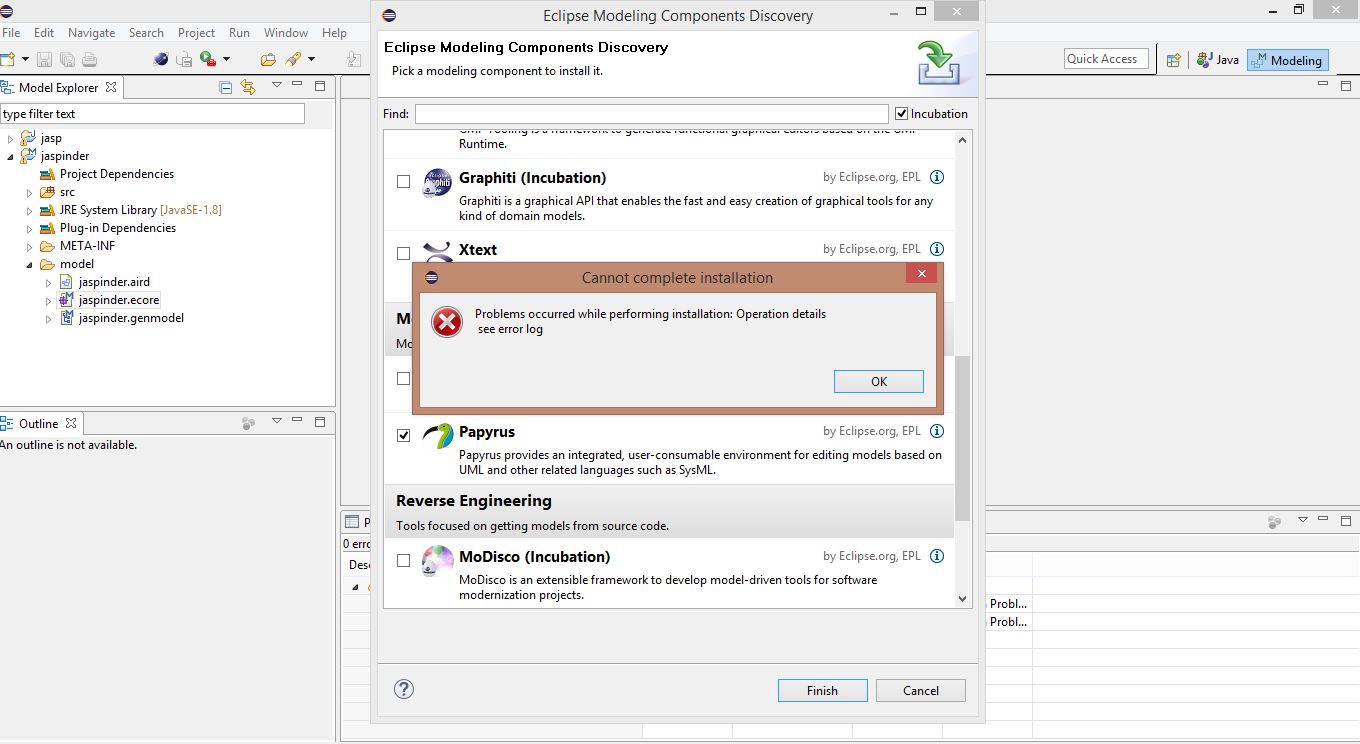
Task: Open the Help menu
Action: [x=334, y=32]
